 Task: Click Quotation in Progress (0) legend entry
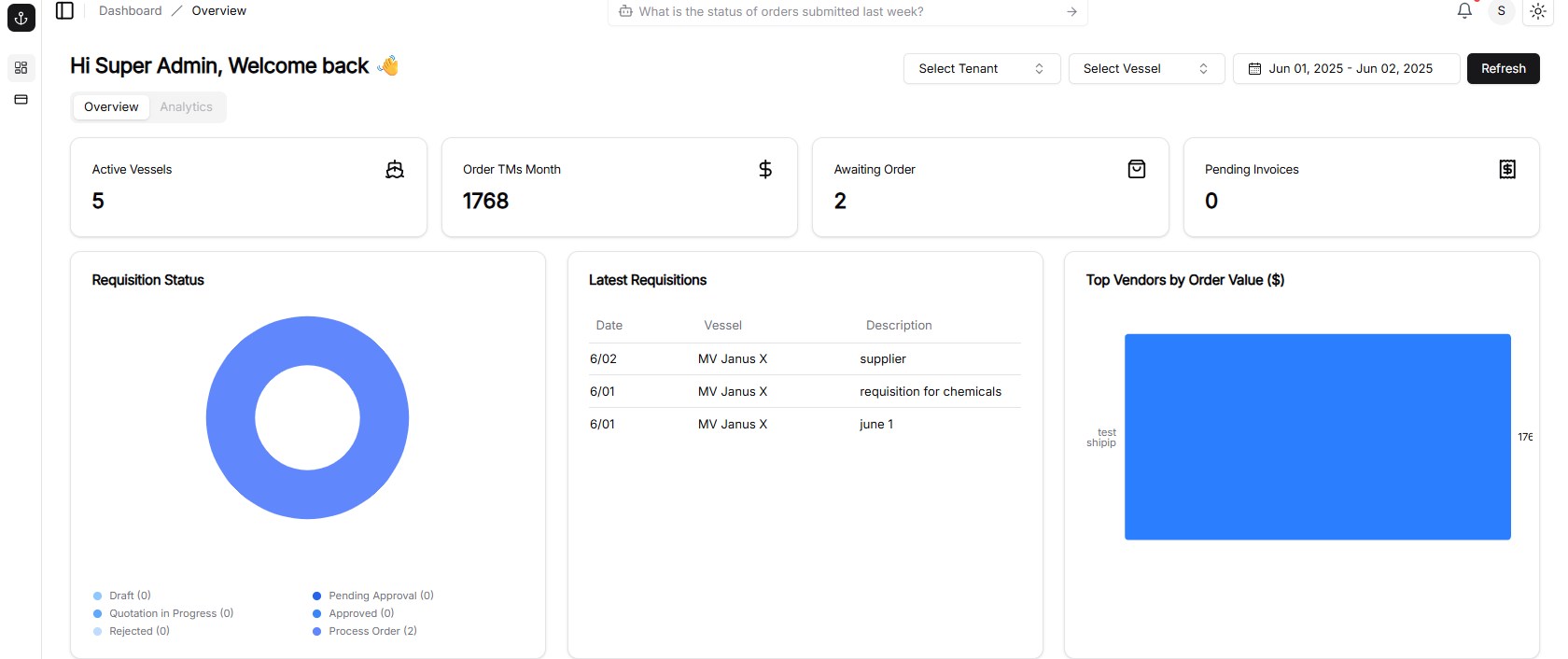163,613
